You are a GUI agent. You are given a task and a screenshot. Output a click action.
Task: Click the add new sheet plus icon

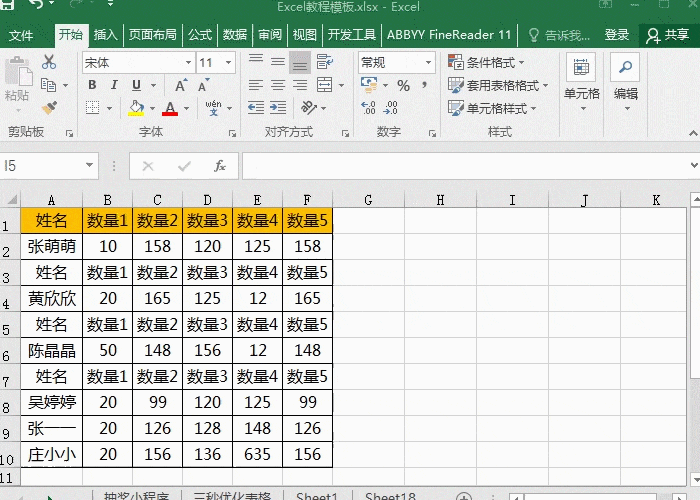point(463,496)
